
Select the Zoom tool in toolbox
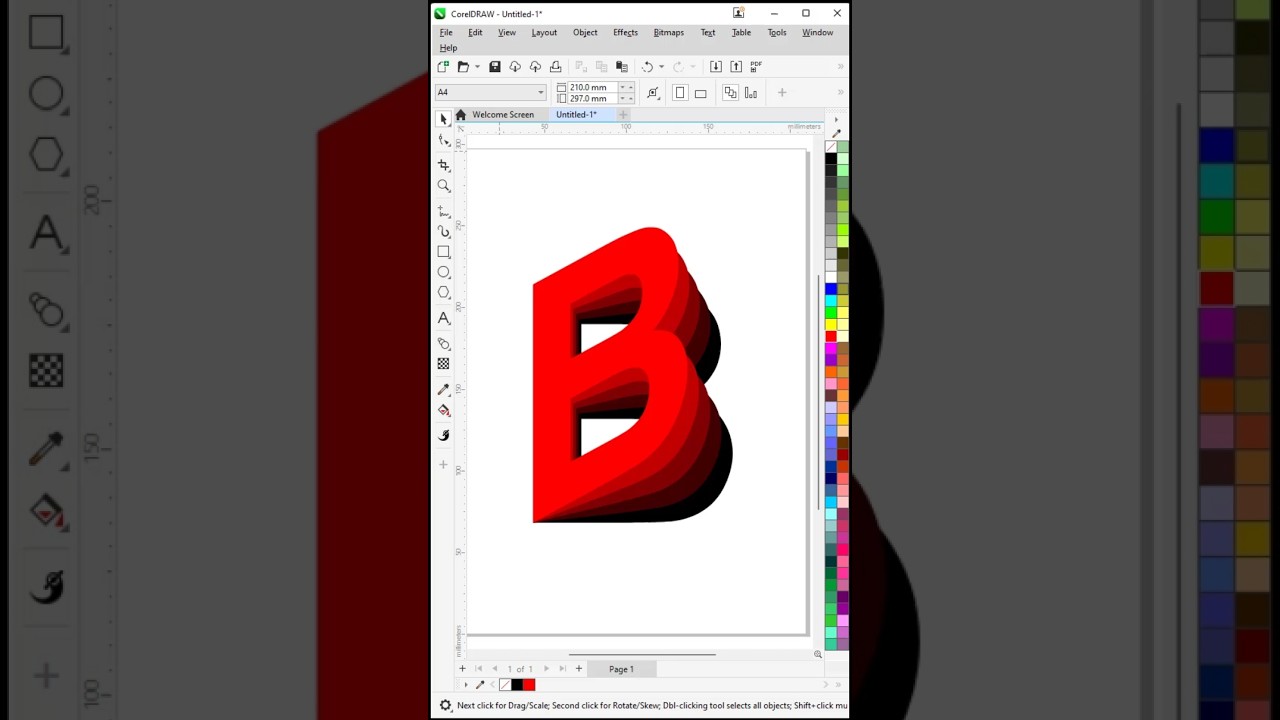[444, 186]
